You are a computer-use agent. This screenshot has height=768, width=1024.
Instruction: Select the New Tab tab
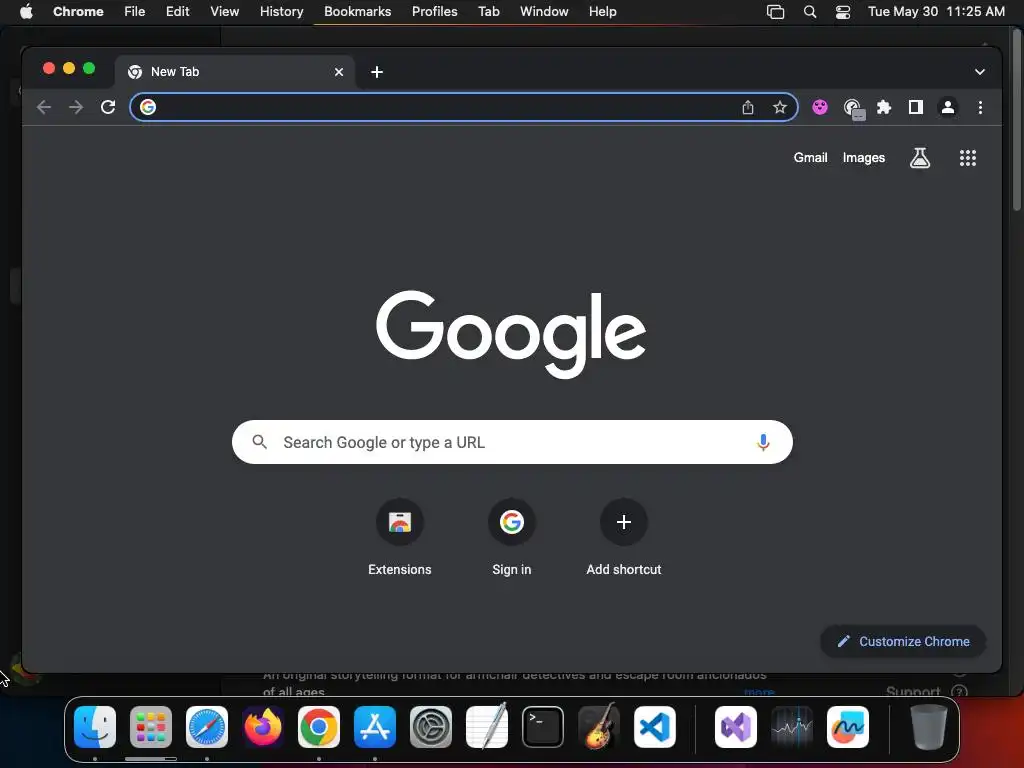pos(235,72)
